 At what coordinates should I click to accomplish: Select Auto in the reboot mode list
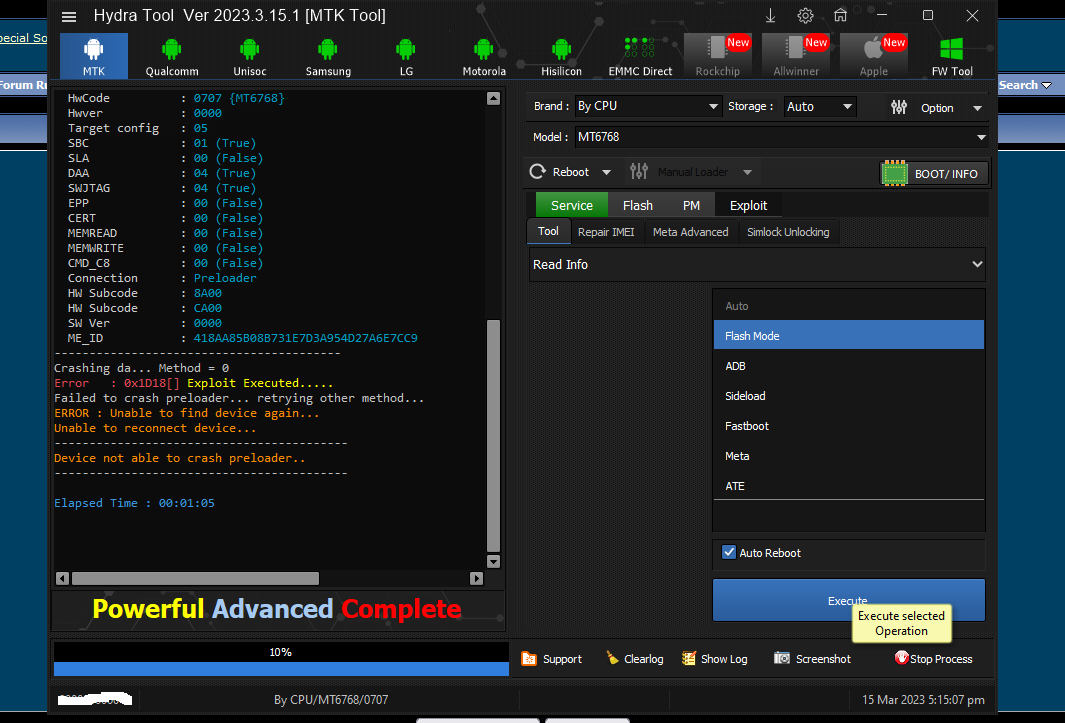pos(848,306)
